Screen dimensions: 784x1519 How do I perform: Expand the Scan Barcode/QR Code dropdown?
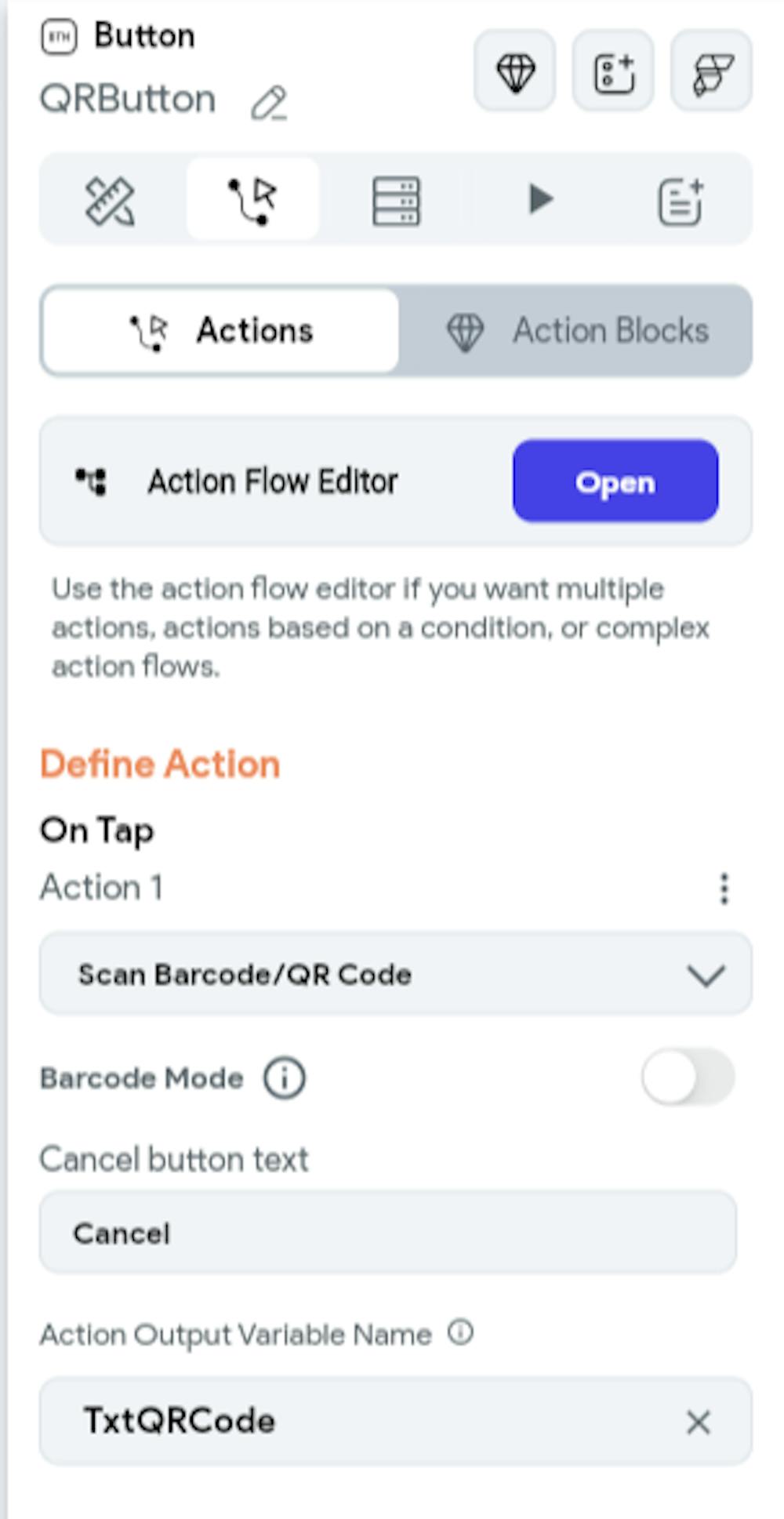click(395, 975)
